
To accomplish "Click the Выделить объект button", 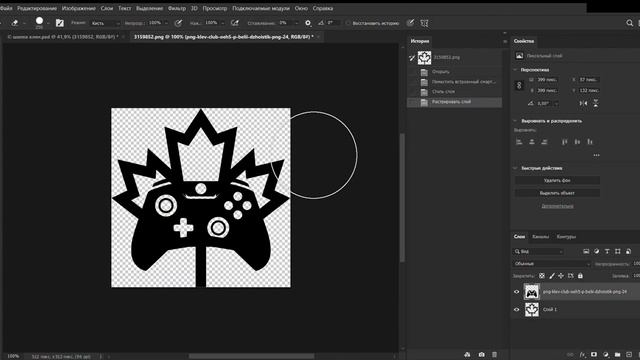I will point(557,193).
